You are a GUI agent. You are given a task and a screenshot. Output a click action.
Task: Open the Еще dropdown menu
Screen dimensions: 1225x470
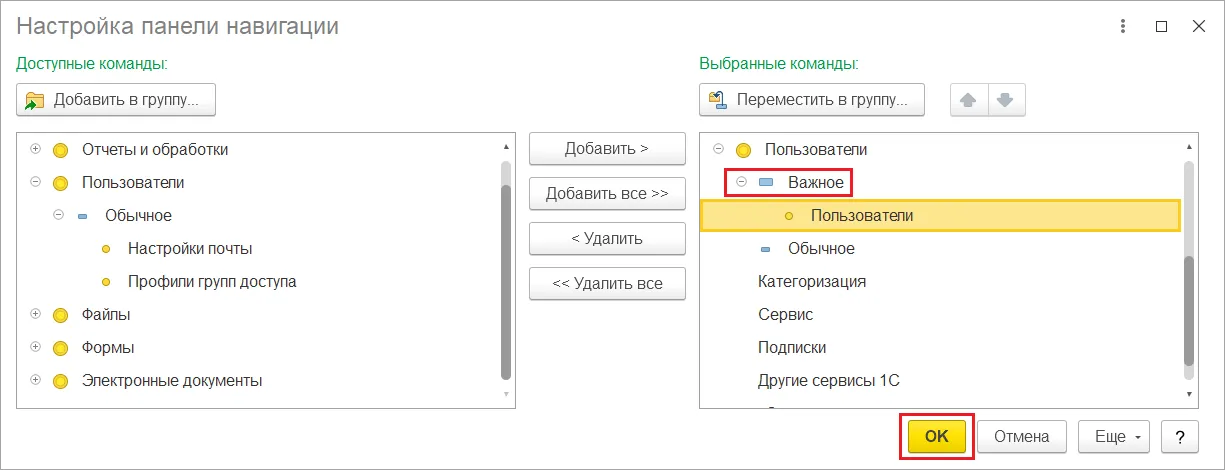click(1114, 436)
